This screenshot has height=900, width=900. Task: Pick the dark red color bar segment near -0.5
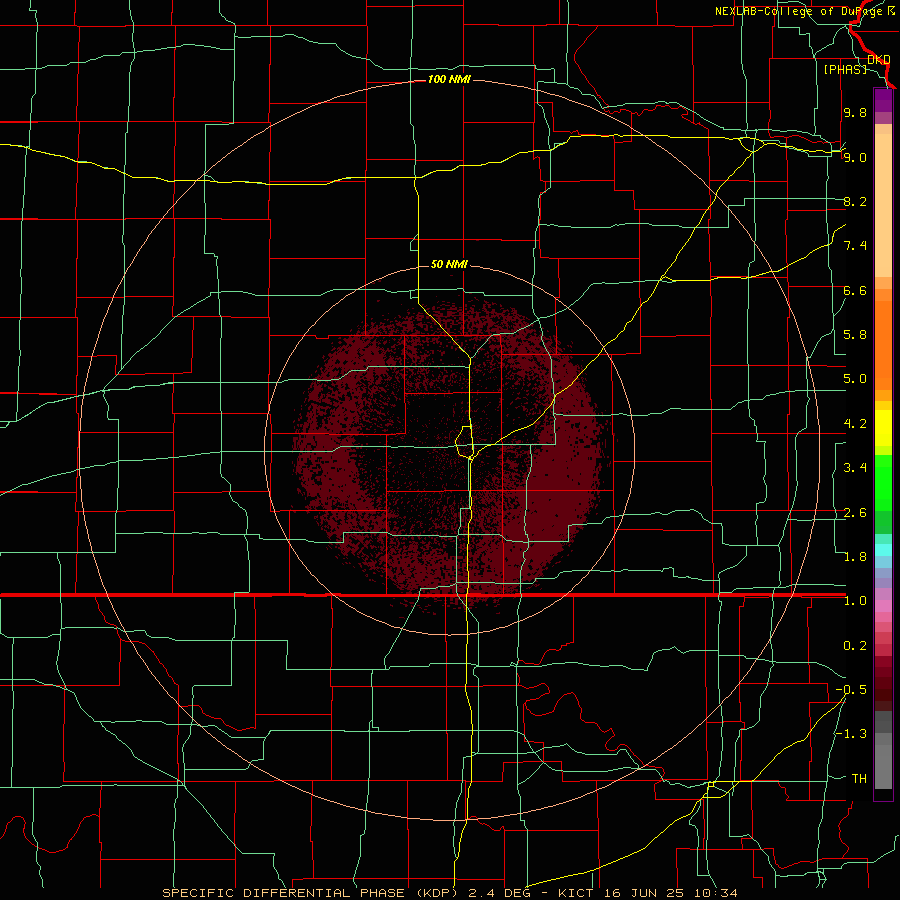click(883, 695)
